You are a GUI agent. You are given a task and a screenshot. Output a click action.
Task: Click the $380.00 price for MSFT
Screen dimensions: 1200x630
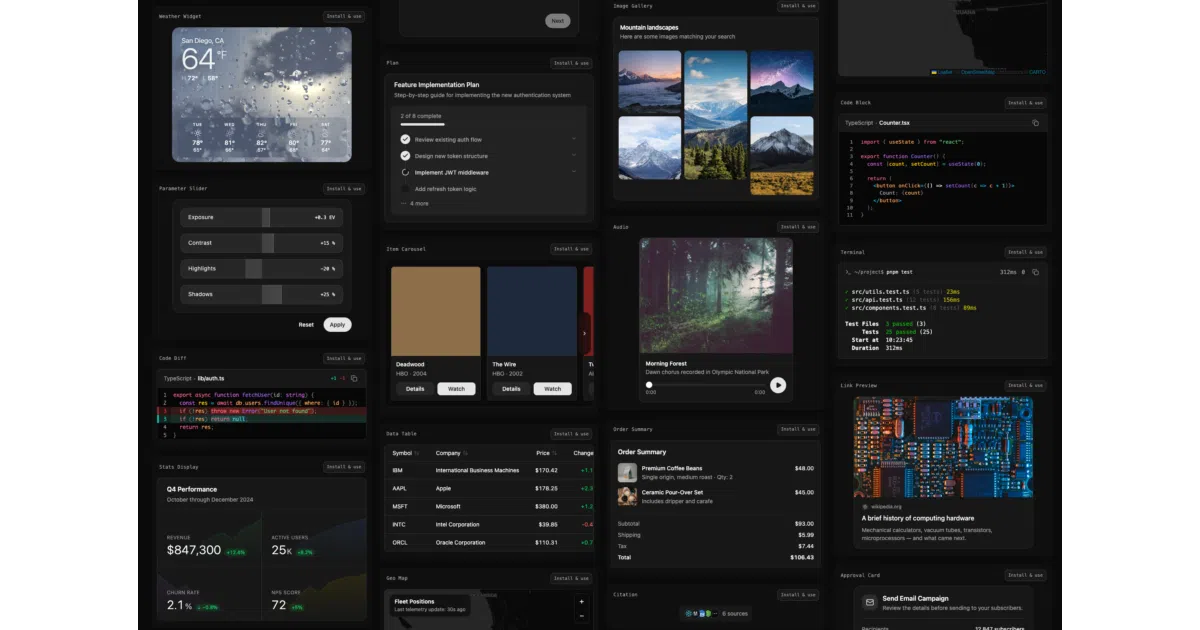tap(546, 506)
